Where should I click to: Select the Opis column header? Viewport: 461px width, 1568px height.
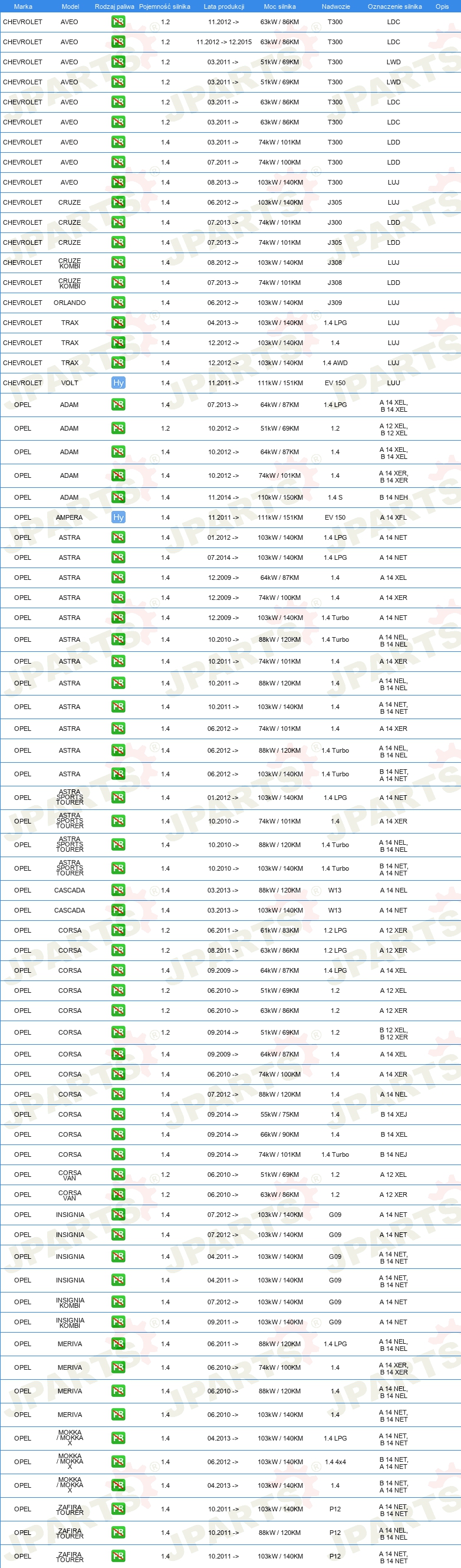click(442, 6)
